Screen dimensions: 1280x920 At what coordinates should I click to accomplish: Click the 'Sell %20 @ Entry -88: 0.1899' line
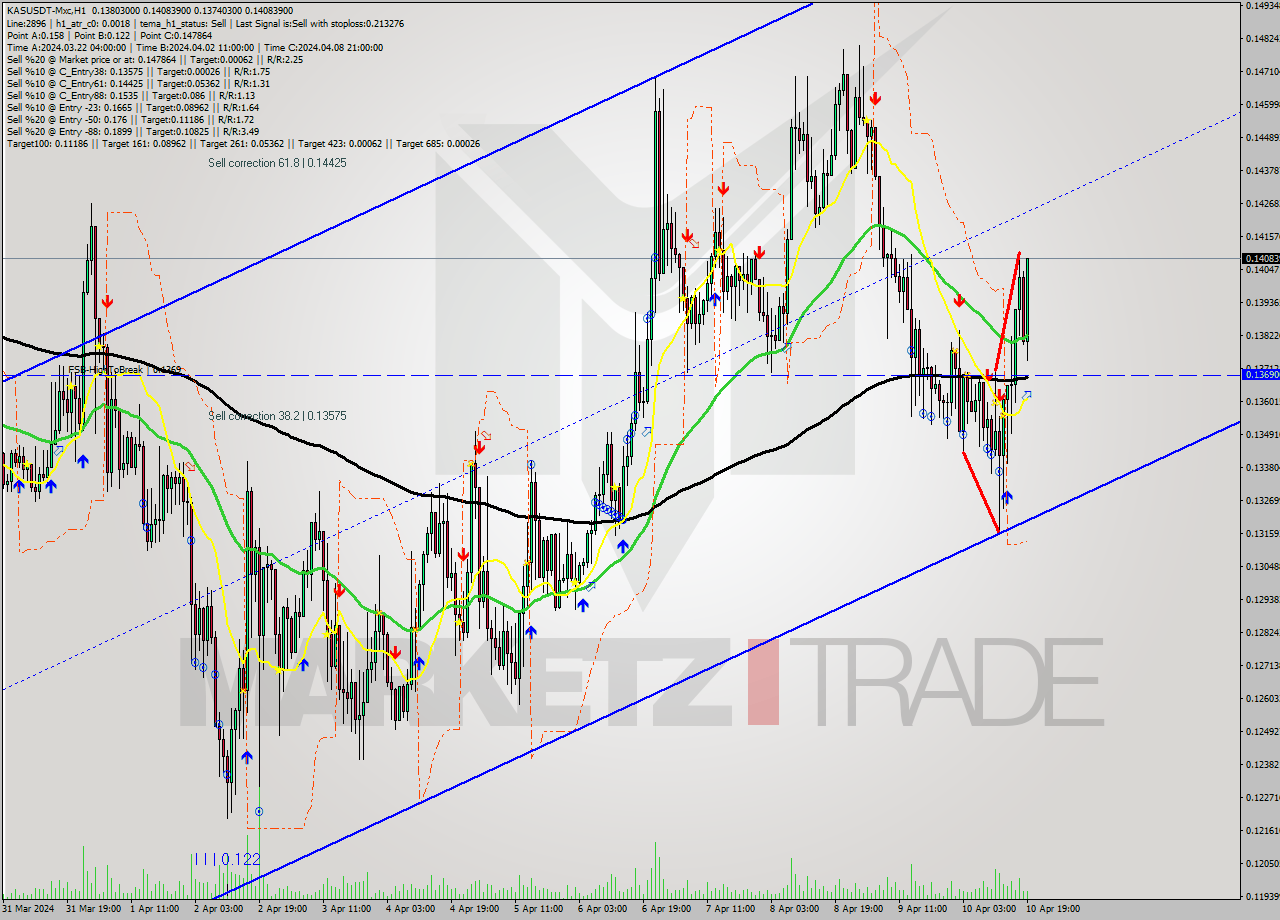(133, 131)
